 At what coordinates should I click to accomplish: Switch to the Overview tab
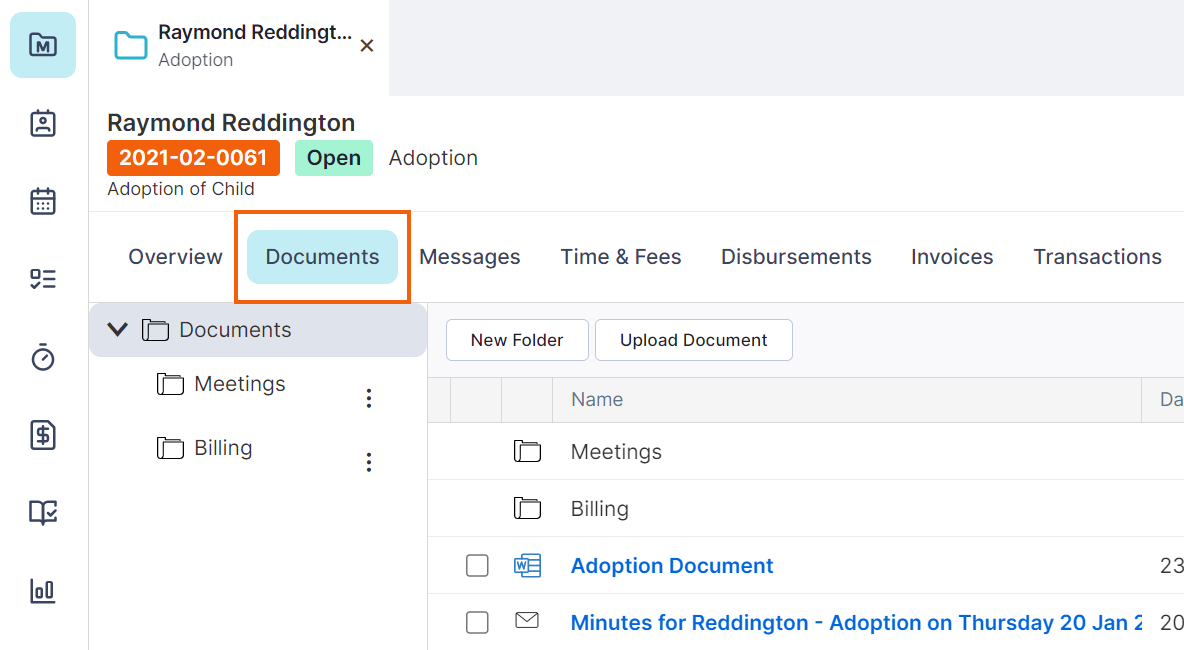(x=175, y=257)
